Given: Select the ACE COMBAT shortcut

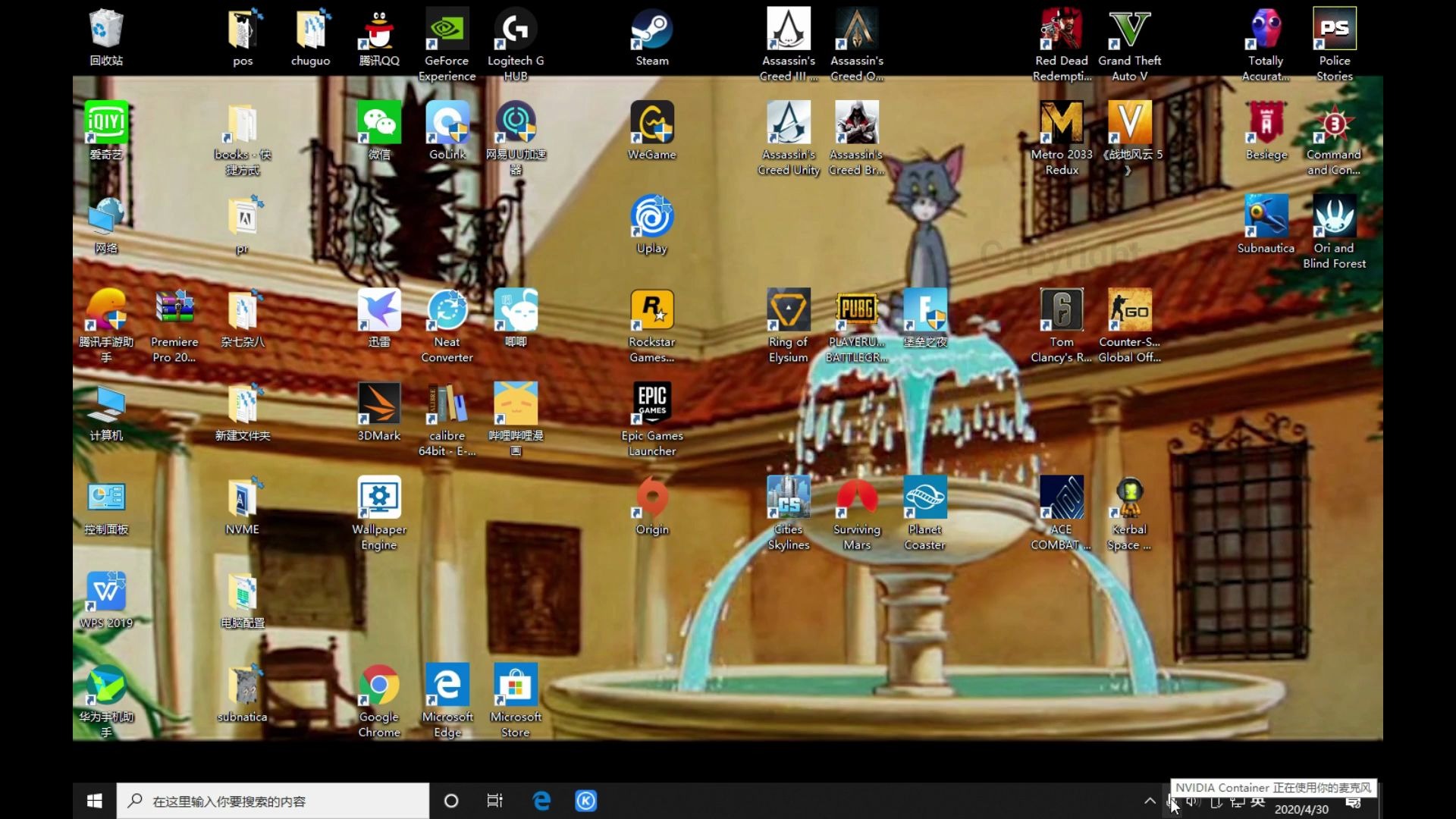Looking at the screenshot, I should (1062, 513).
